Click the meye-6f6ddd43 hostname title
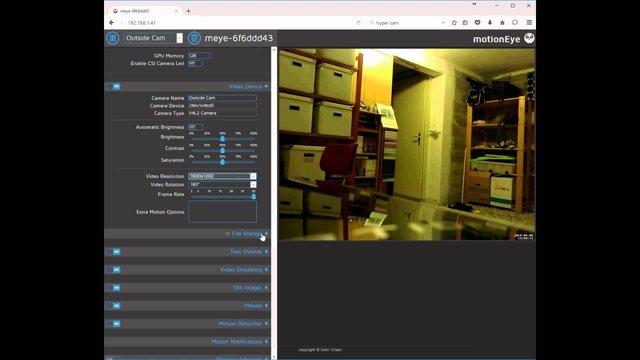The height and width of the screenshot is (360, 640). pos(239,38)
